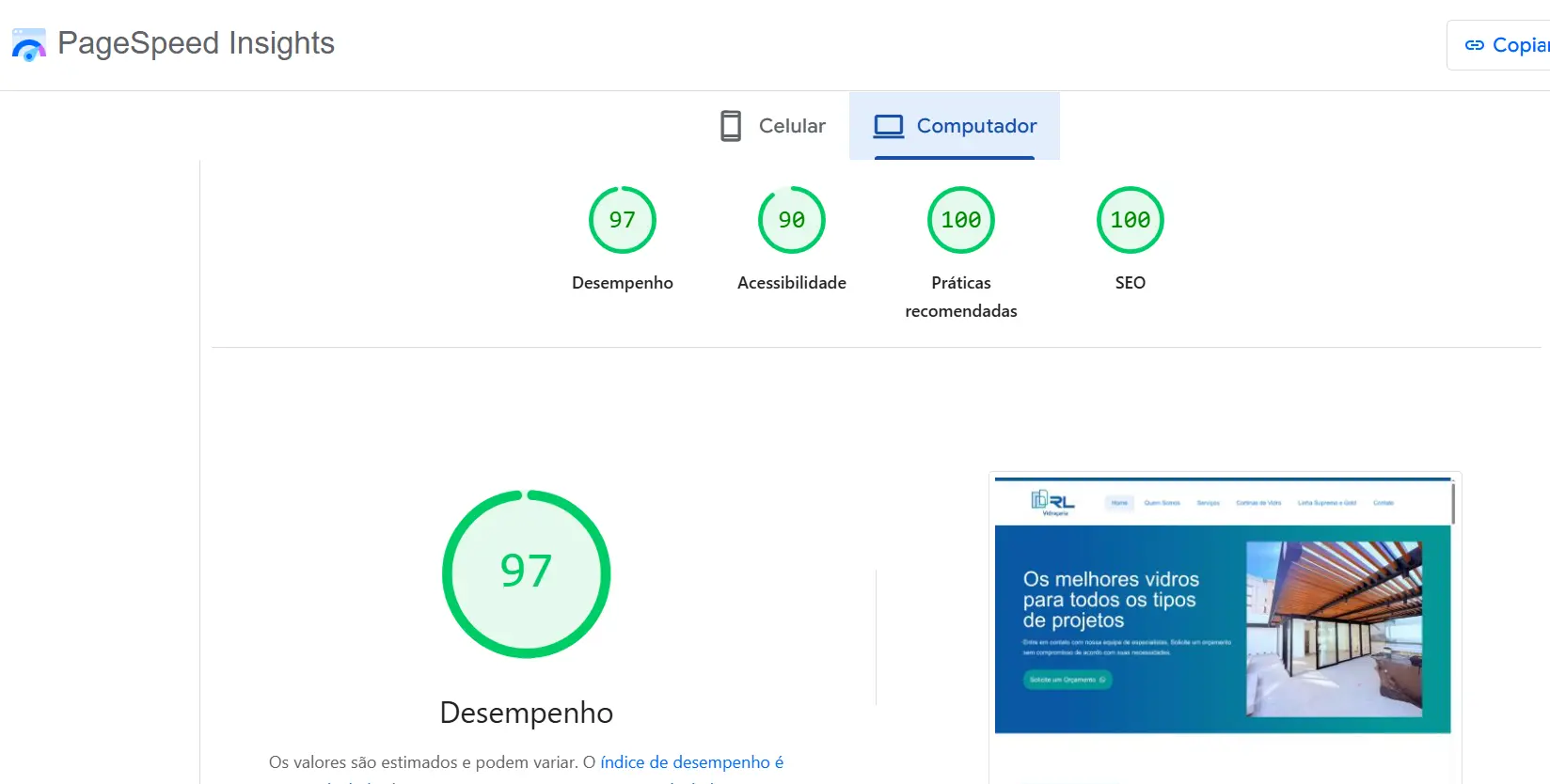Screen dimensions: 1550x784
Task: Select the 100 Práticas recomendadas gauge
Action: pyautogui.click(x=960, y=220)
